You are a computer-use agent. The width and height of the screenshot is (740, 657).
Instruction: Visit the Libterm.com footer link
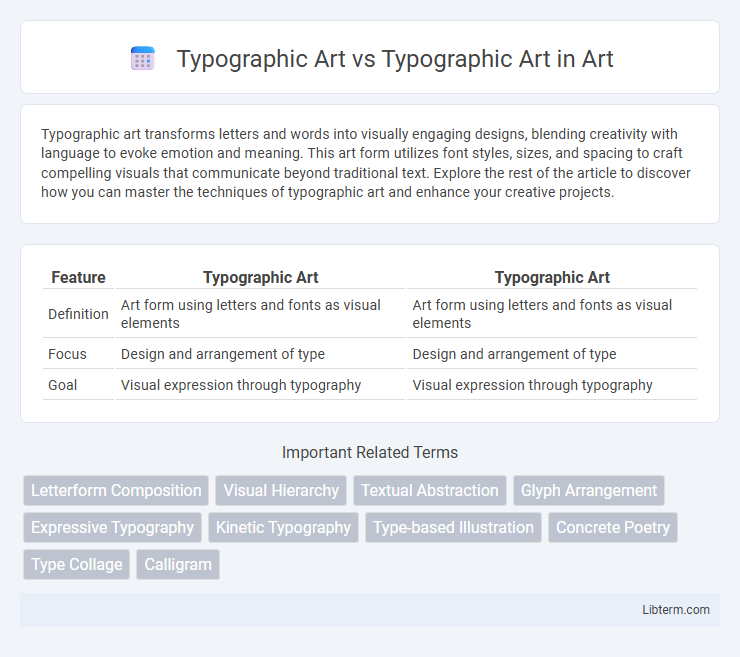(x=675, y=610)
